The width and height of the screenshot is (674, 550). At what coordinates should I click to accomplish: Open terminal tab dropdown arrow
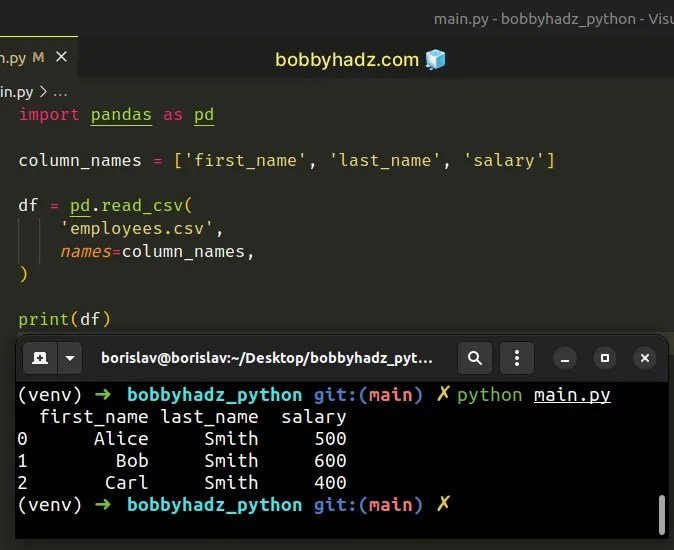[x=70, y=358]
